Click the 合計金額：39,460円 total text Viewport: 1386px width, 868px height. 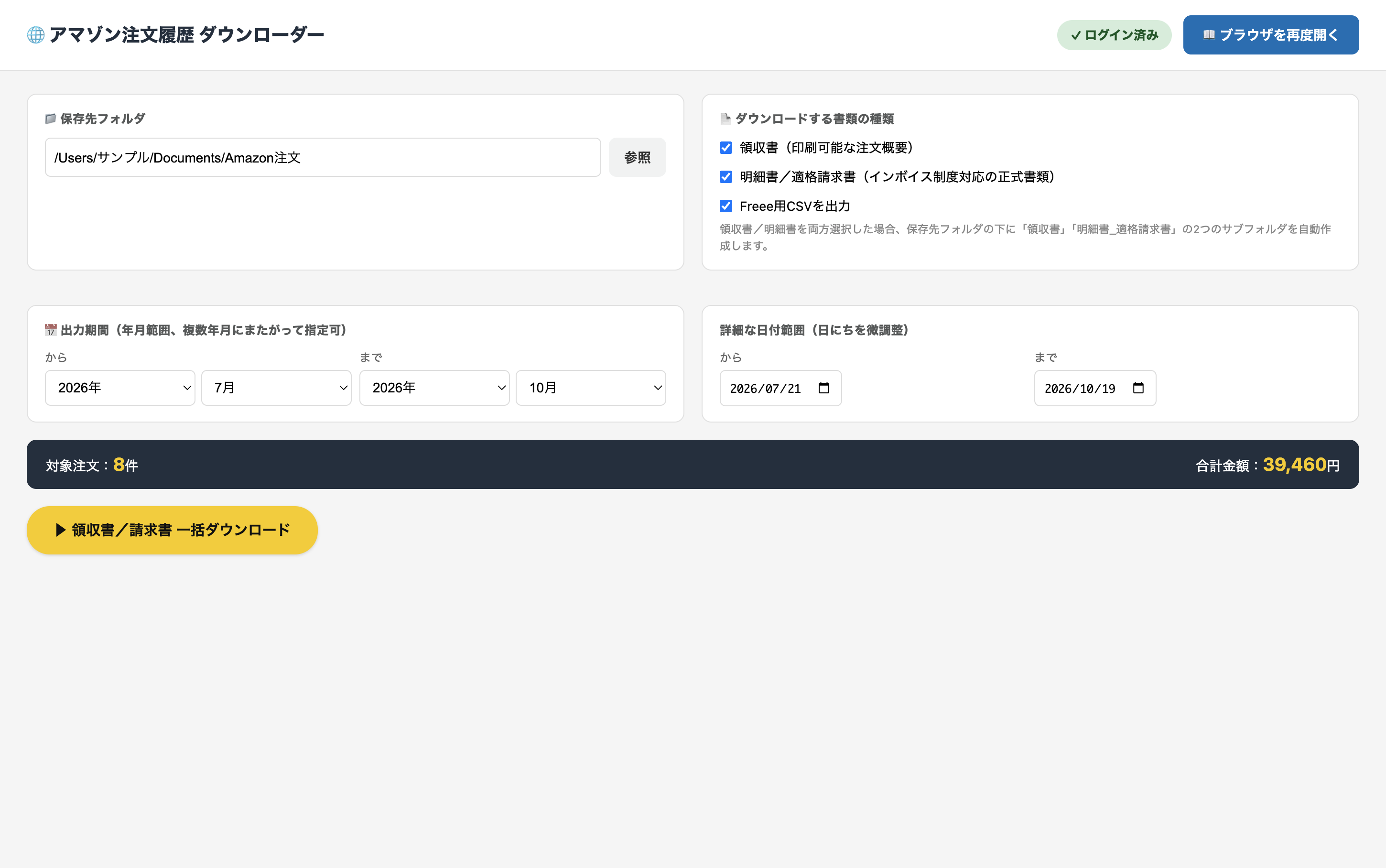pos(1267,465)
